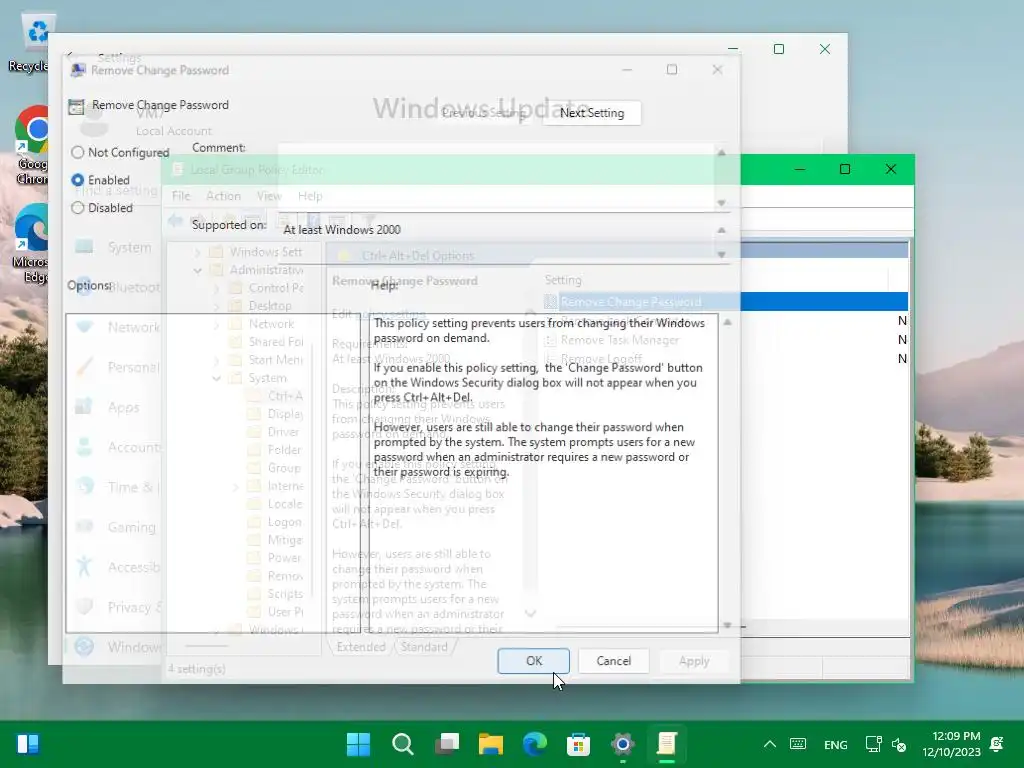The image size is (1024, 768).
Task: Collapse Administrative Templates tree node
Action: click(197, 270)
